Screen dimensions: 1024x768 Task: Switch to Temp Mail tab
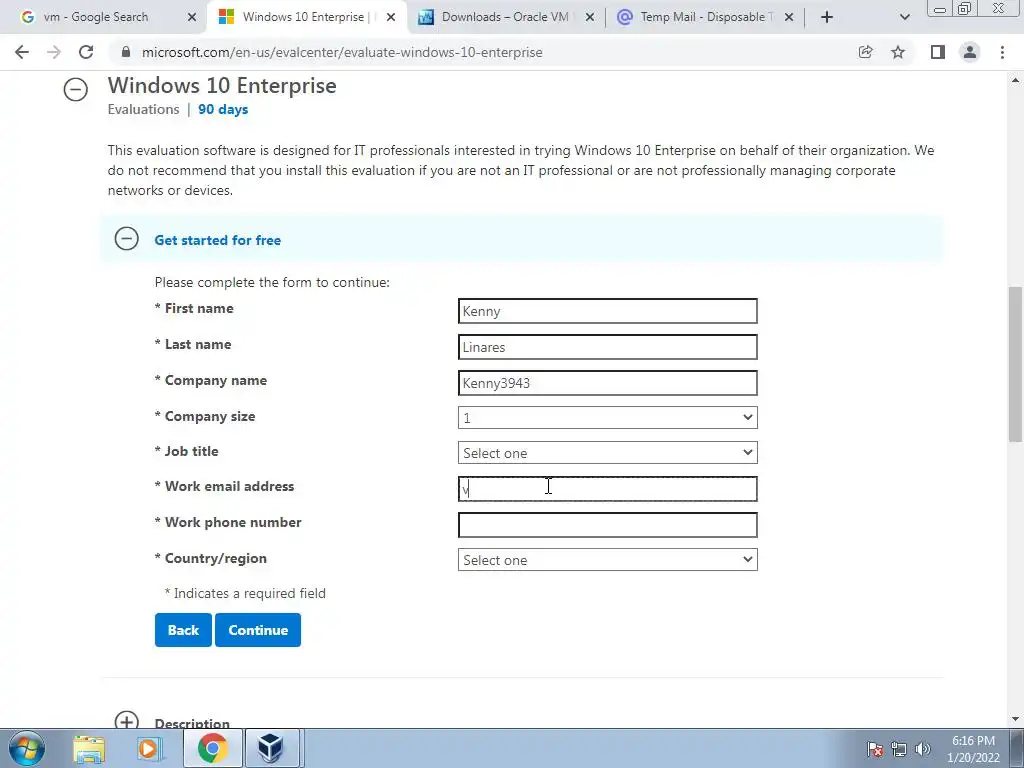[703, 17]
